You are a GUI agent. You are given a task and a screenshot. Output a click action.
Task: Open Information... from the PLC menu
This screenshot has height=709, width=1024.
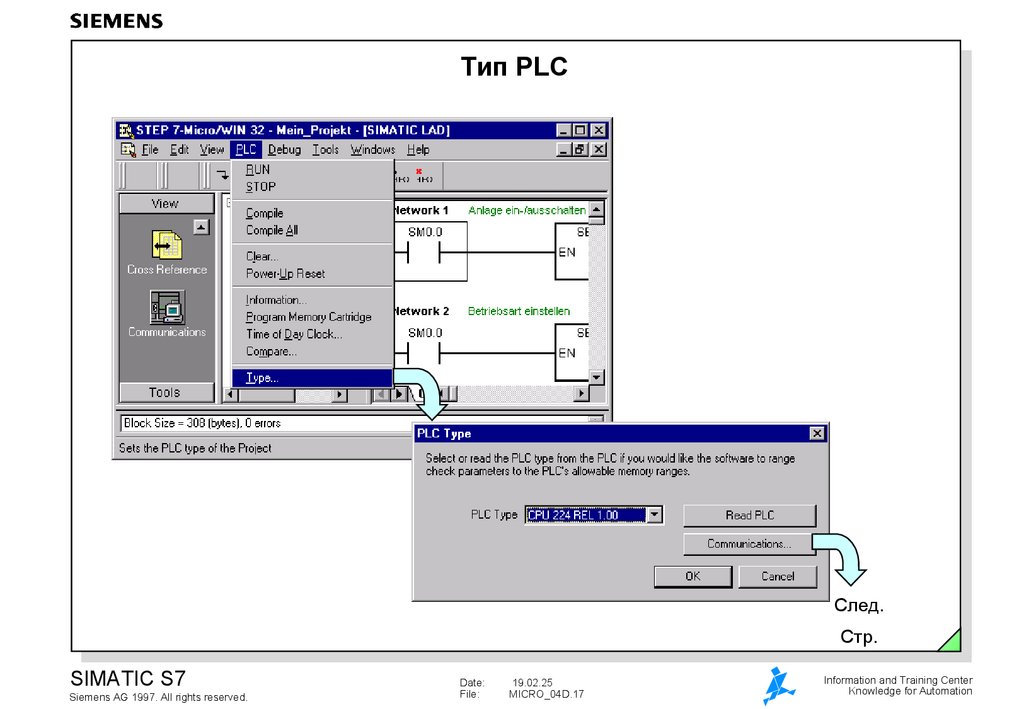coord(313,300)
